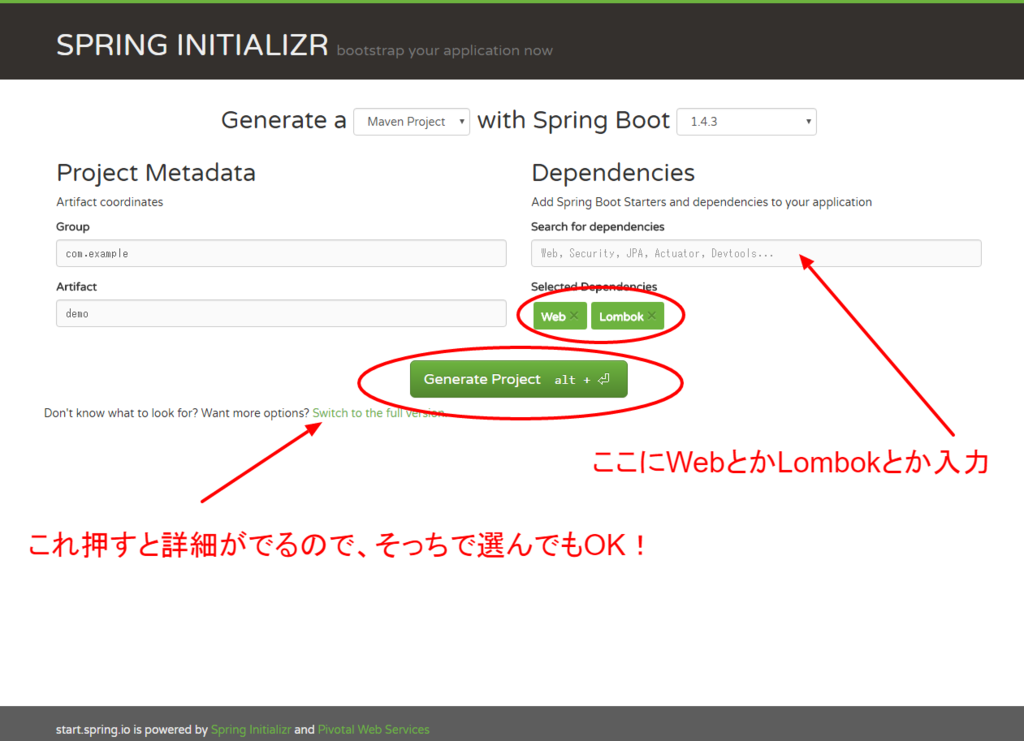Open the Spring Boot version 1.4.3 dropdown
The height and width of the screenshot is (741, 1024).
coord(746,121)
